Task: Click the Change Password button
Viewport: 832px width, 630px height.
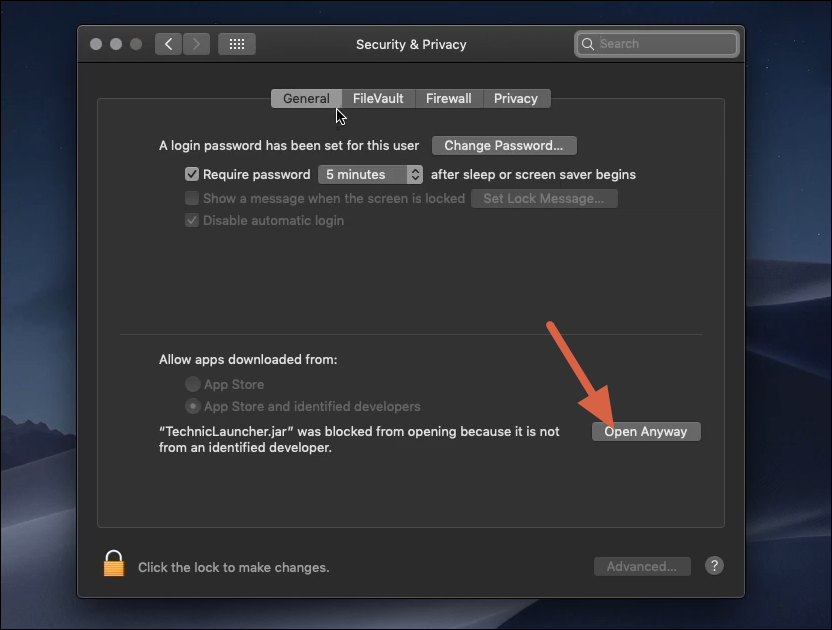Action: [x=504, y=145]
